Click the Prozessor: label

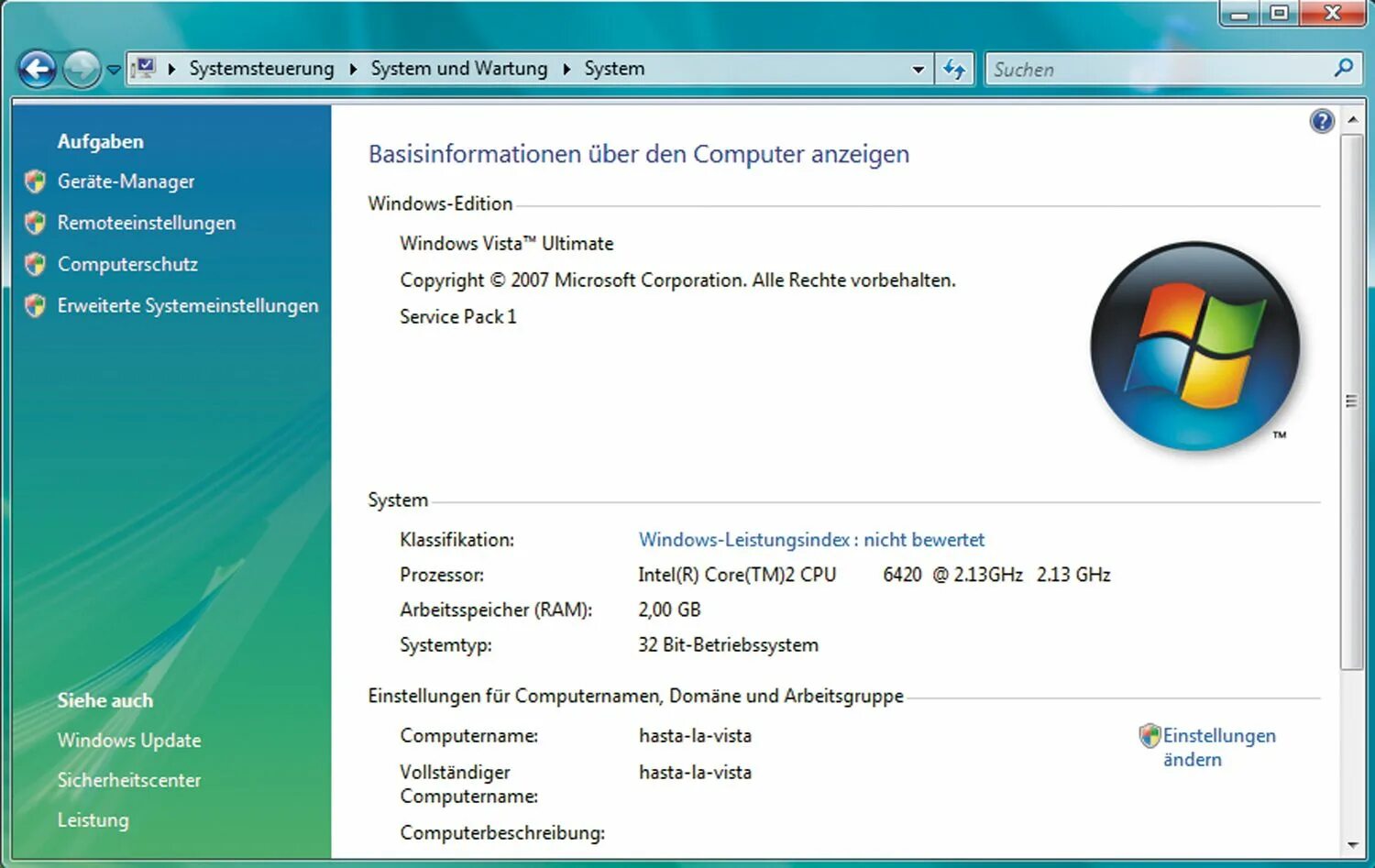[442, 575]
